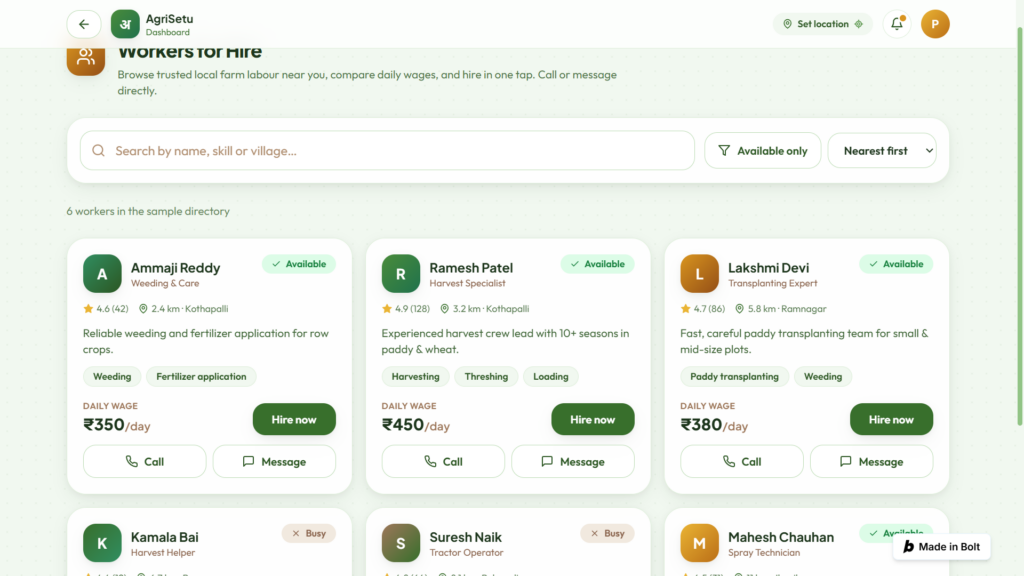Click the ₹350/day wage text

coord(116,425)
